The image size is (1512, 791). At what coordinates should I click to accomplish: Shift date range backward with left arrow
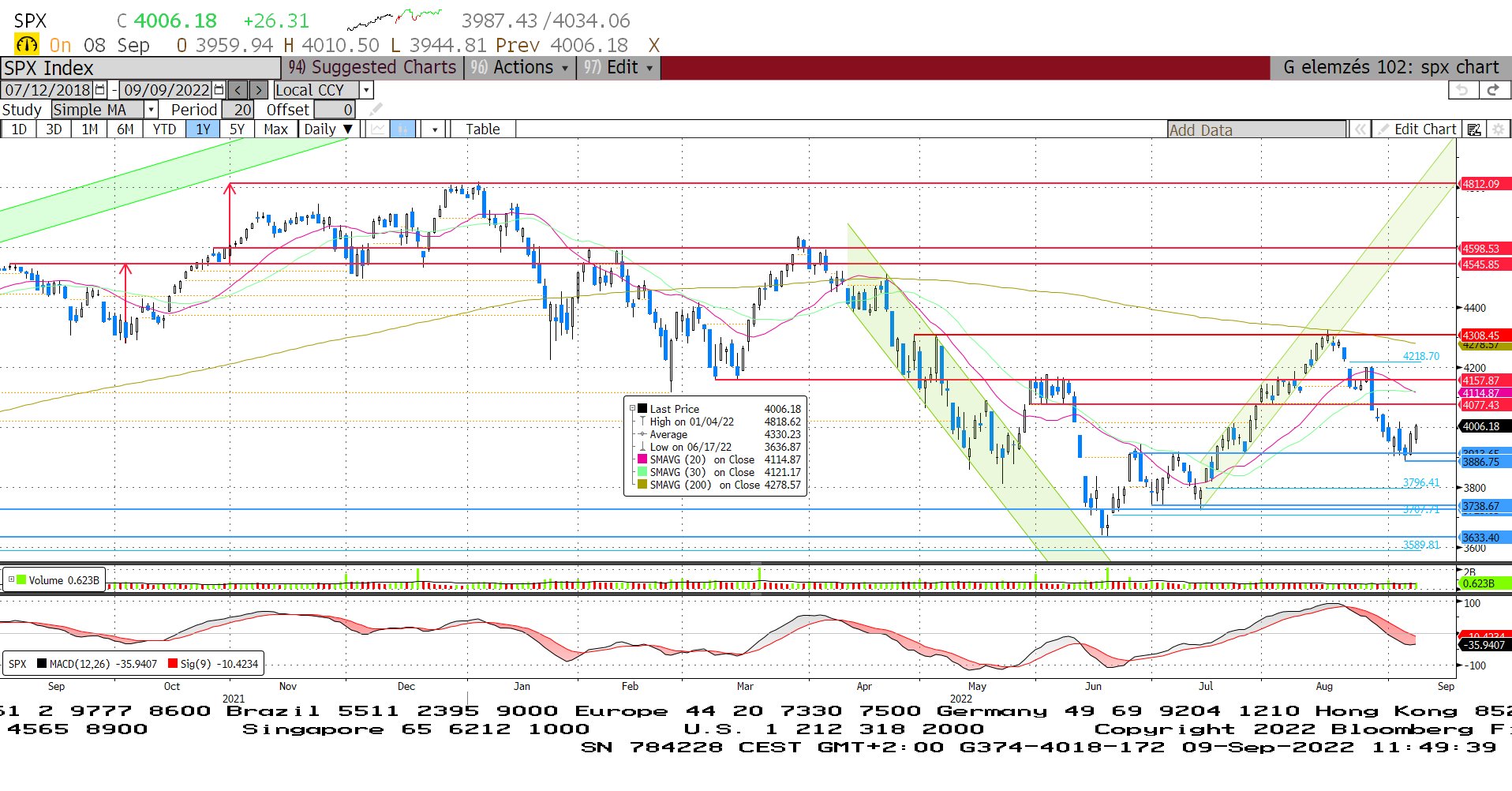[238, 90]
